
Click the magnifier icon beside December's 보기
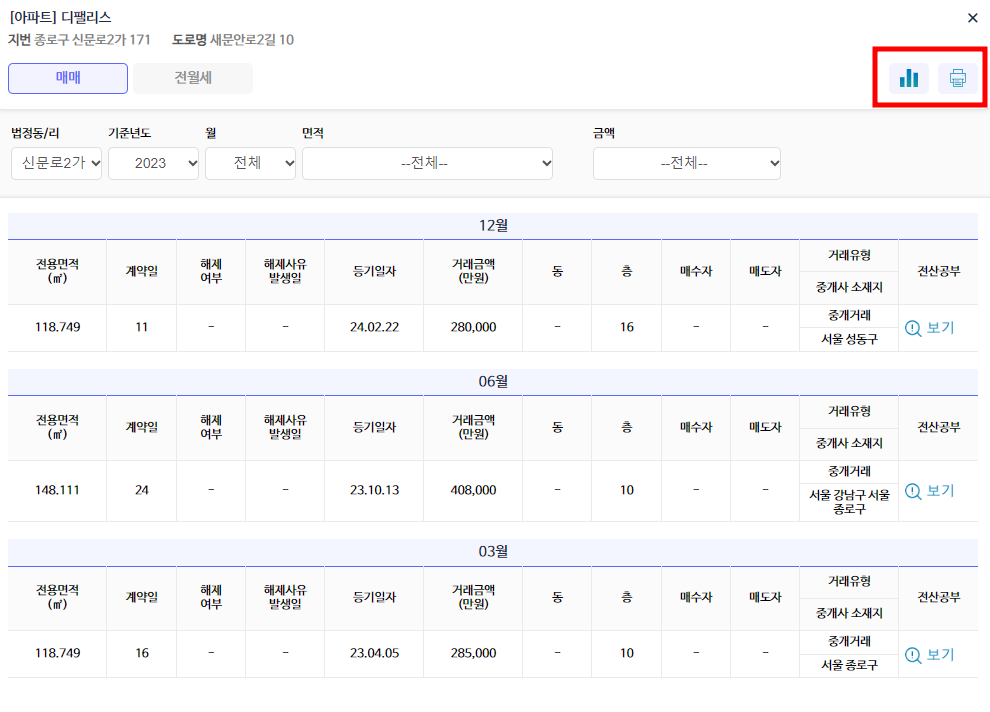pyautogui.click(x=915, y=327)
